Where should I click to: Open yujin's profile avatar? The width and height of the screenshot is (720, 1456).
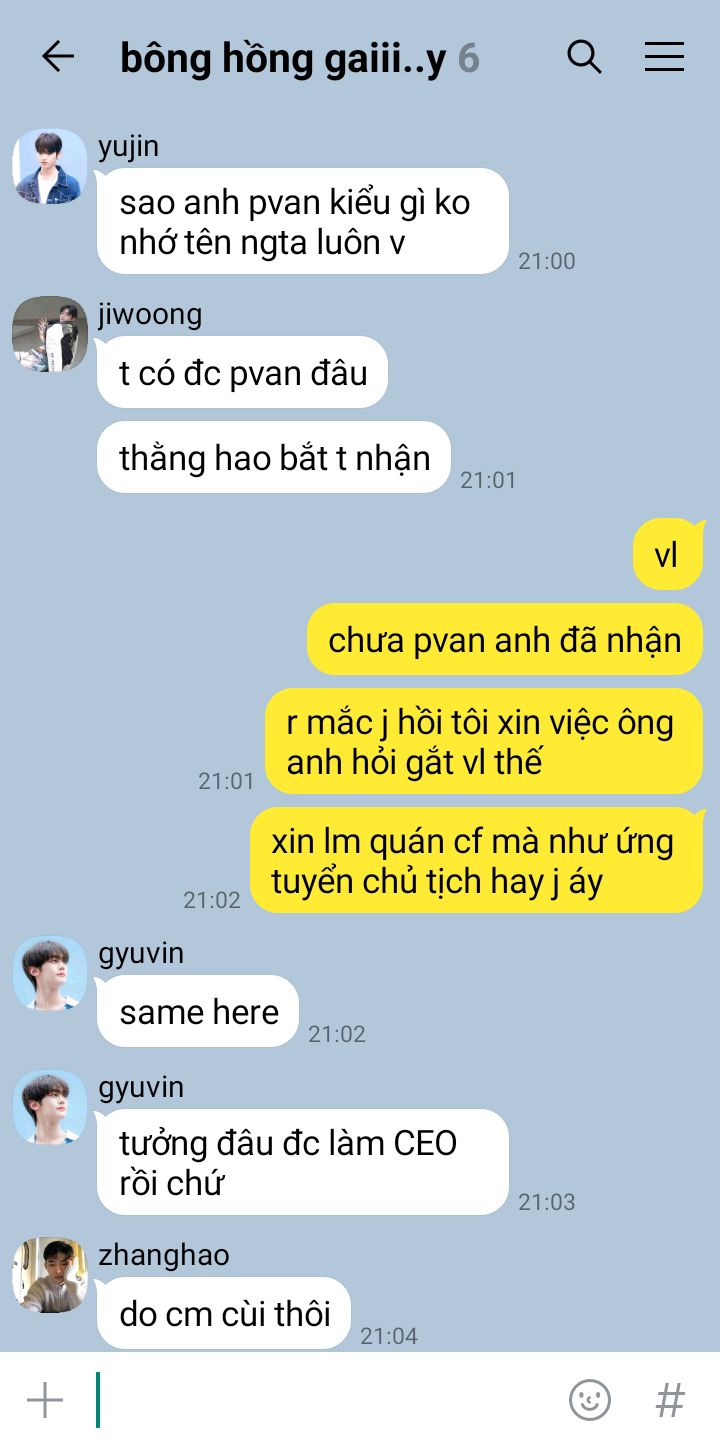coord(49,166)
